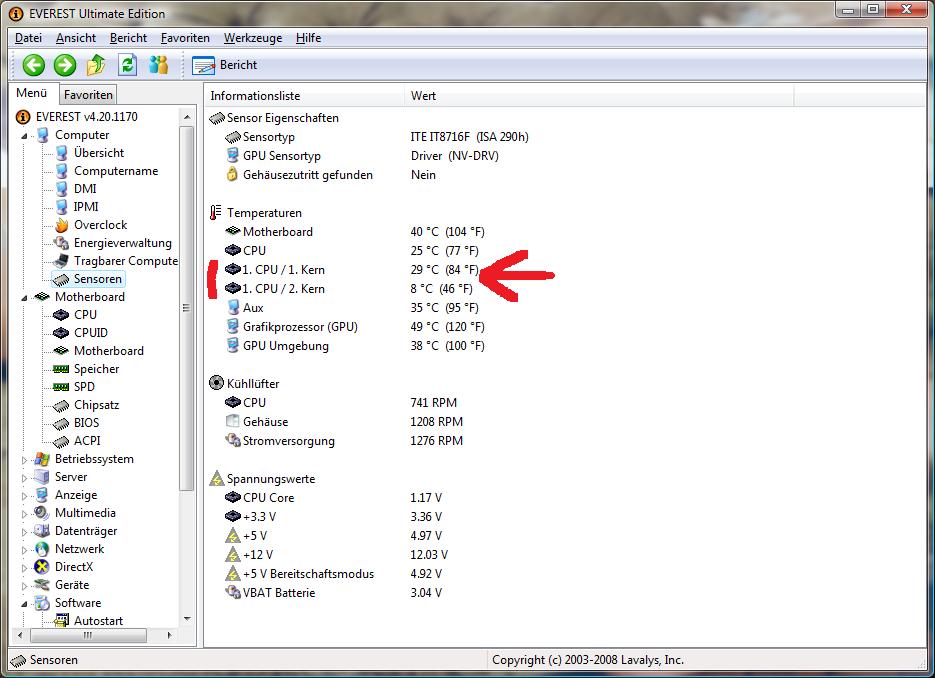Select the Grafikprozessor (GPU) row
Screen dimensions: 935x678
355,327
